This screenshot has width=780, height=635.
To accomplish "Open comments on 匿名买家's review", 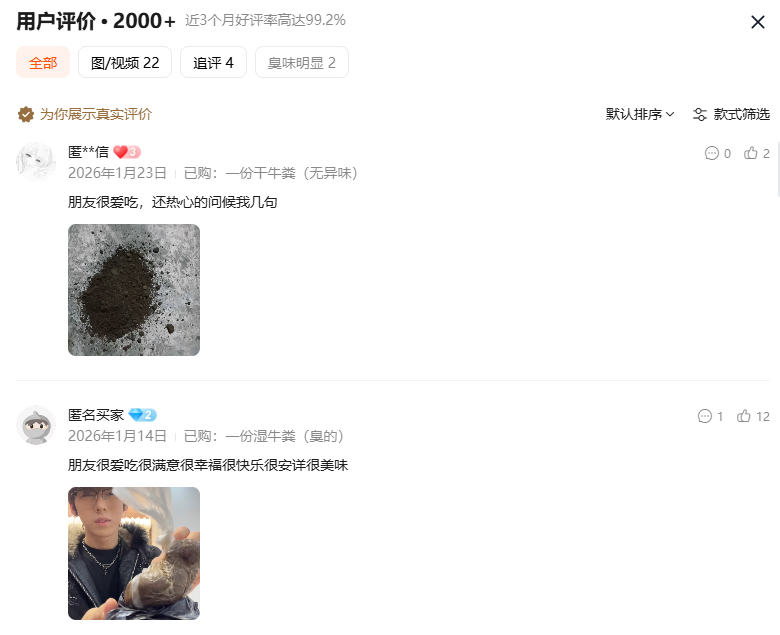I will pos(710,416).
